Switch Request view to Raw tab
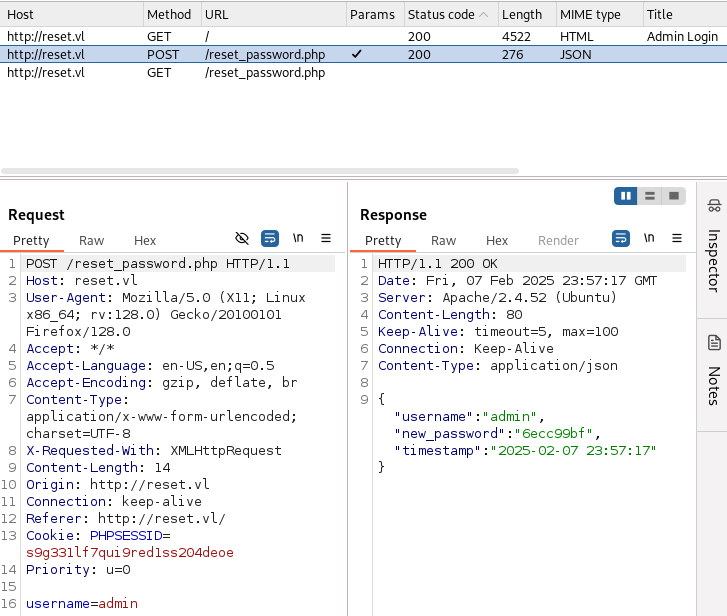This screenshot has width=727, height=616. 91,241
